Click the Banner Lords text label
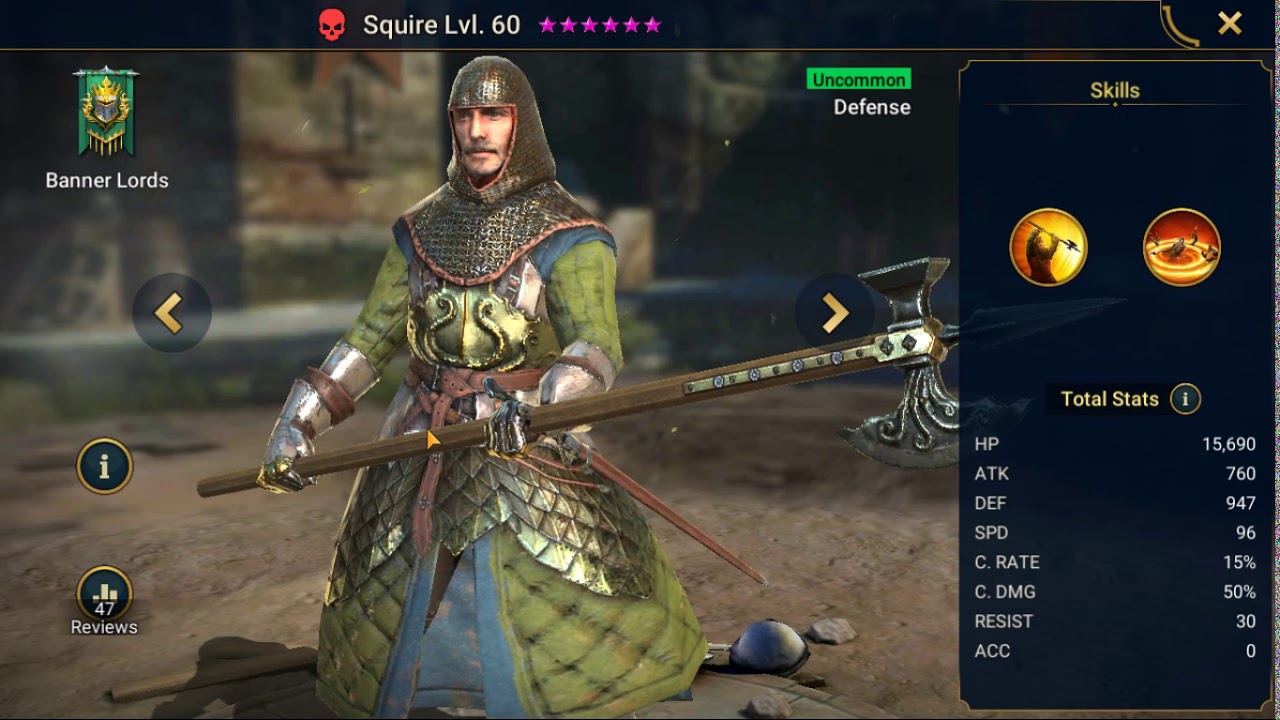 (107, 181)
